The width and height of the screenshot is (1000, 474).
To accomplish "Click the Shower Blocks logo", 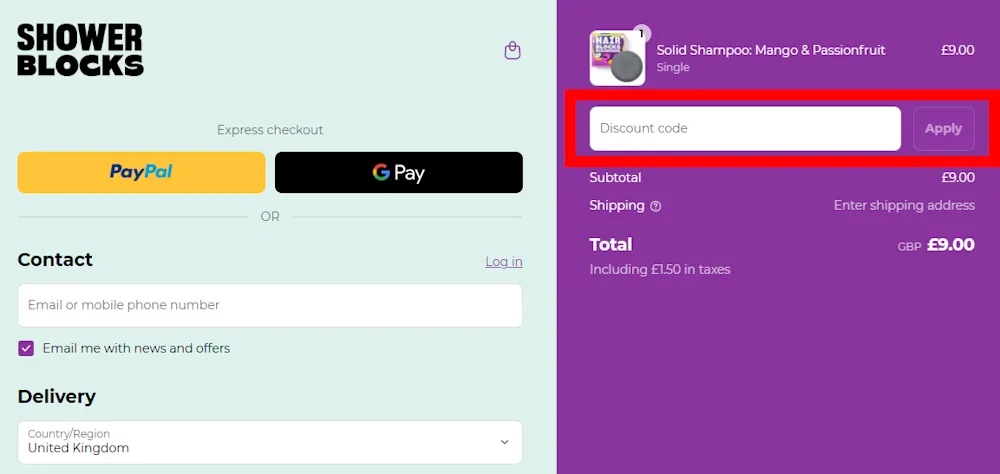I will [80, 50].
